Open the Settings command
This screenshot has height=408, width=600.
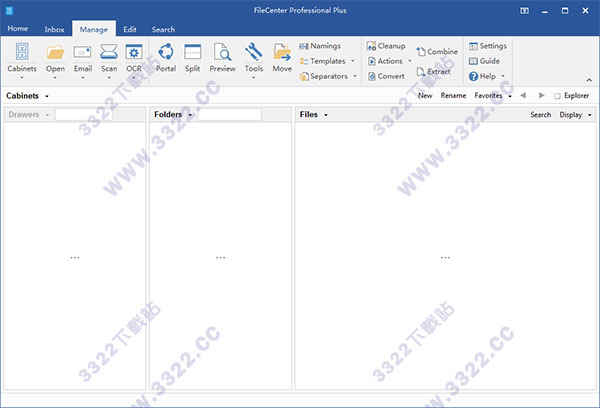pos(488,46)
